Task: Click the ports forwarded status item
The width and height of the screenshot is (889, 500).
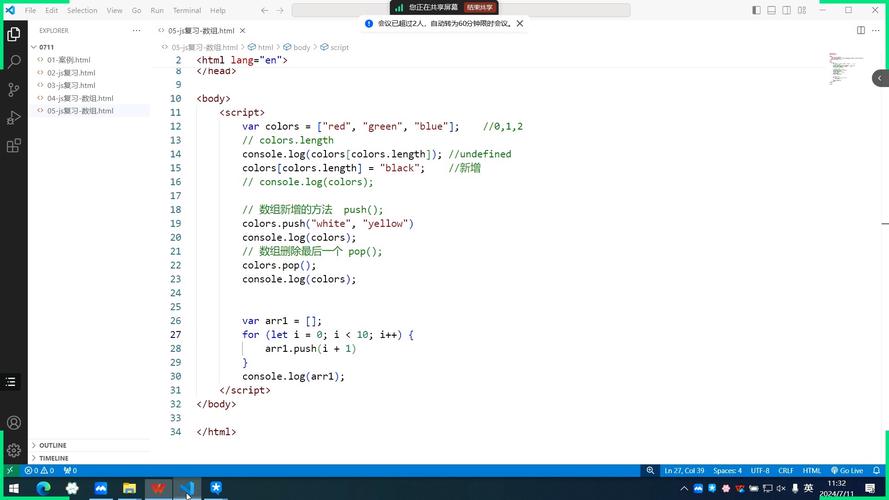Action: click(70, 471)
